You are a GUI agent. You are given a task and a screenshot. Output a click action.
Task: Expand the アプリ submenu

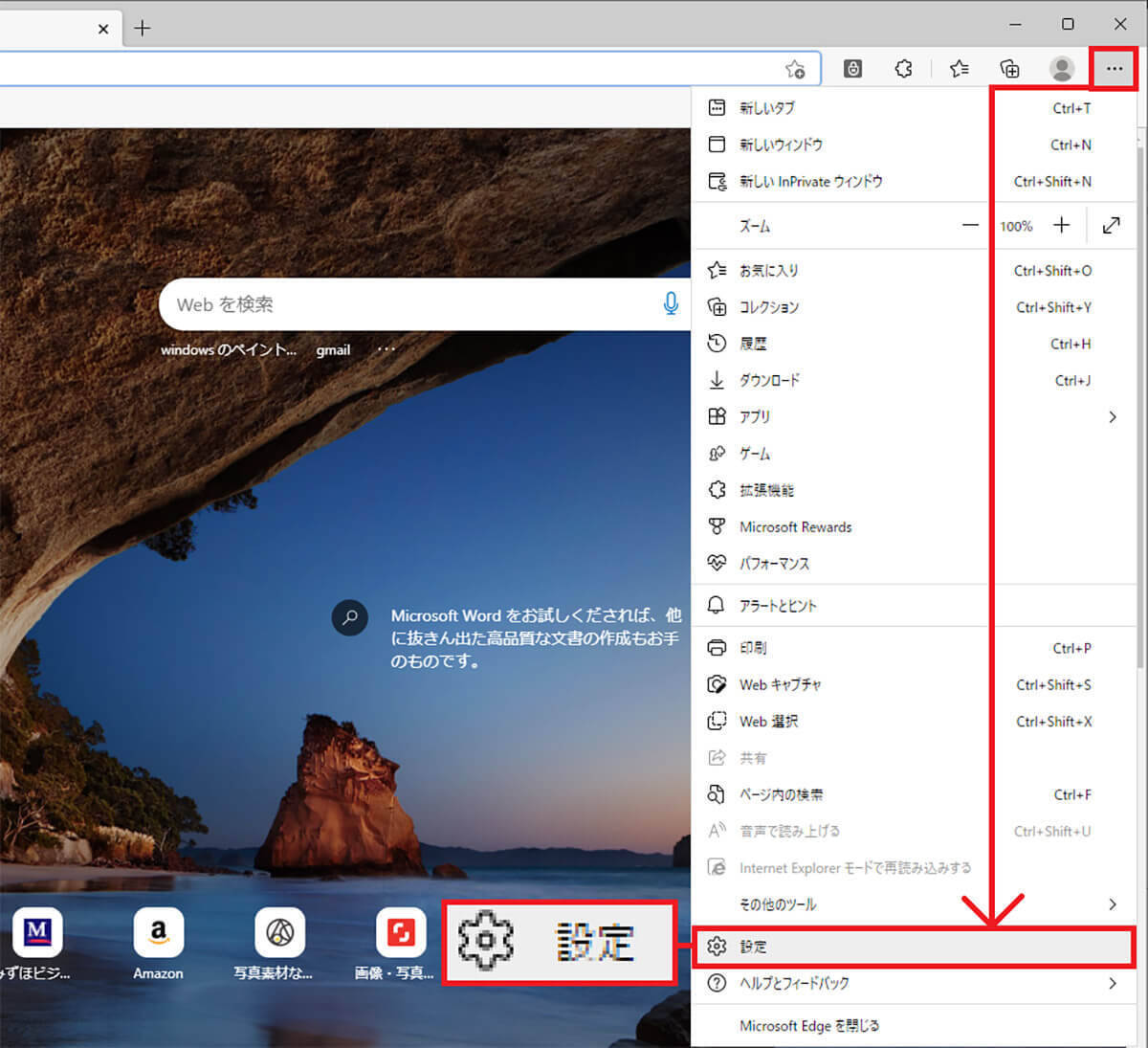tap(1112, 416)
